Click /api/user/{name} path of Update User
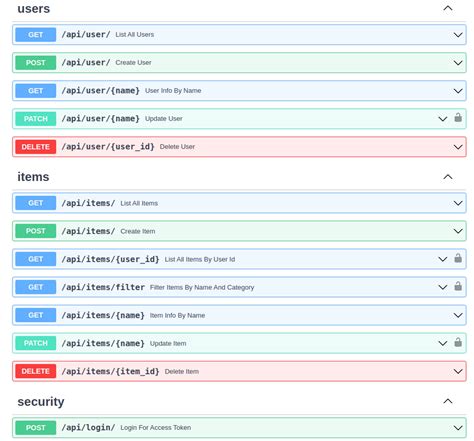This screenshot has height=441, width=474. pos(100,119)
